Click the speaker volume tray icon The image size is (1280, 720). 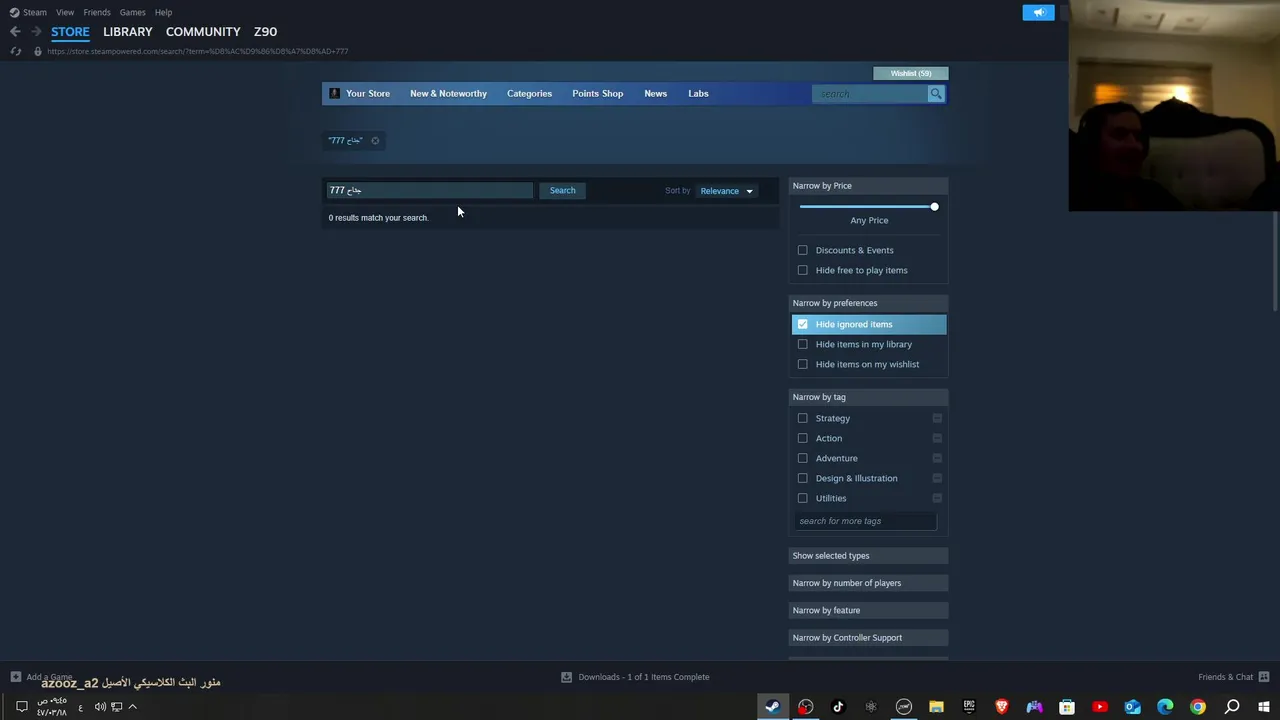pyautogui.click(x=100, y=707)
